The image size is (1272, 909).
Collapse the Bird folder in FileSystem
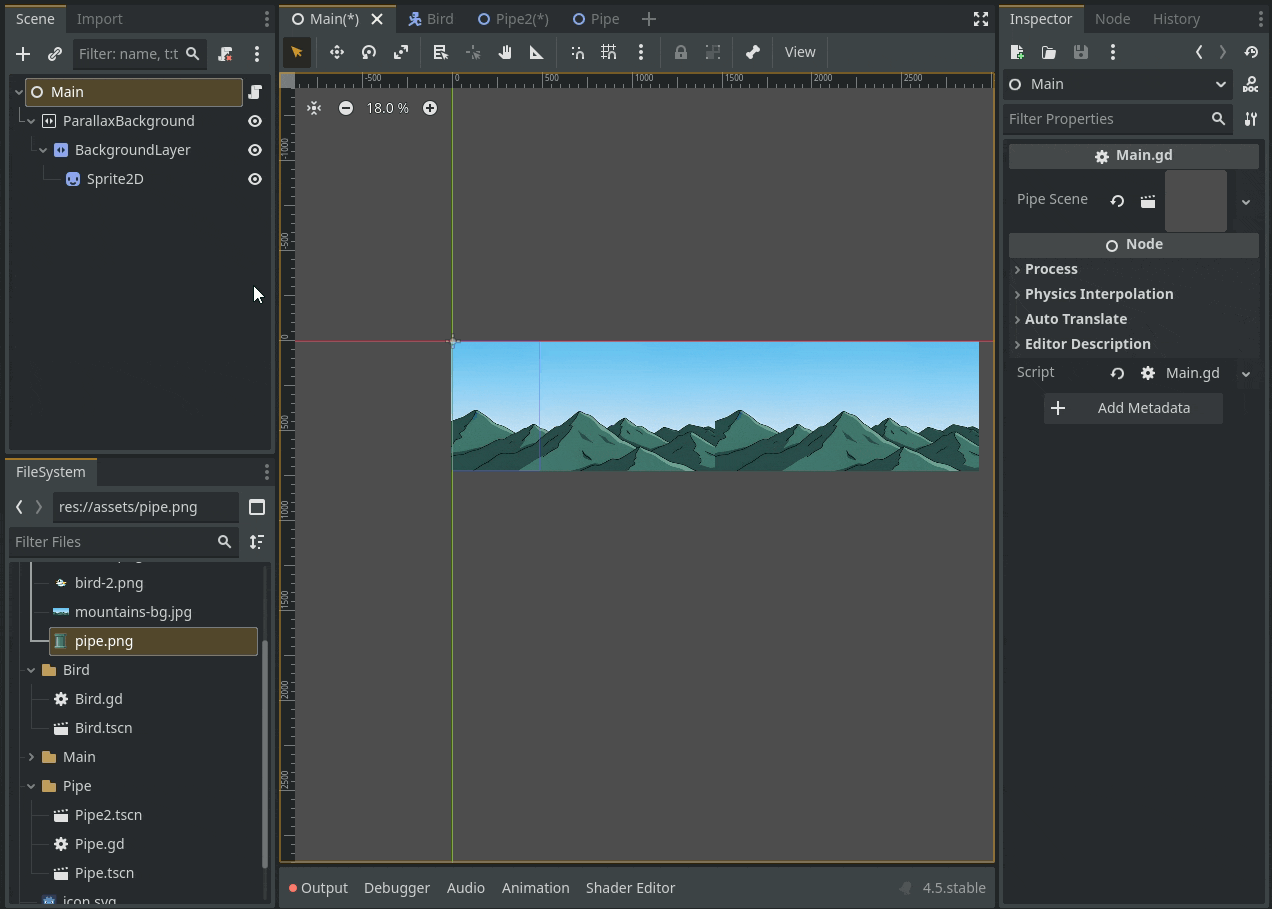(x=31, y=670)
